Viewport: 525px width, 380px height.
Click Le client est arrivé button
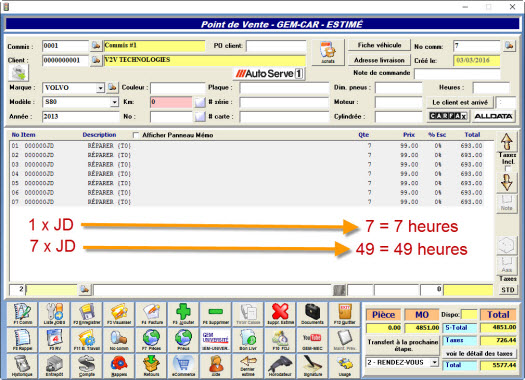coord(460,102)
